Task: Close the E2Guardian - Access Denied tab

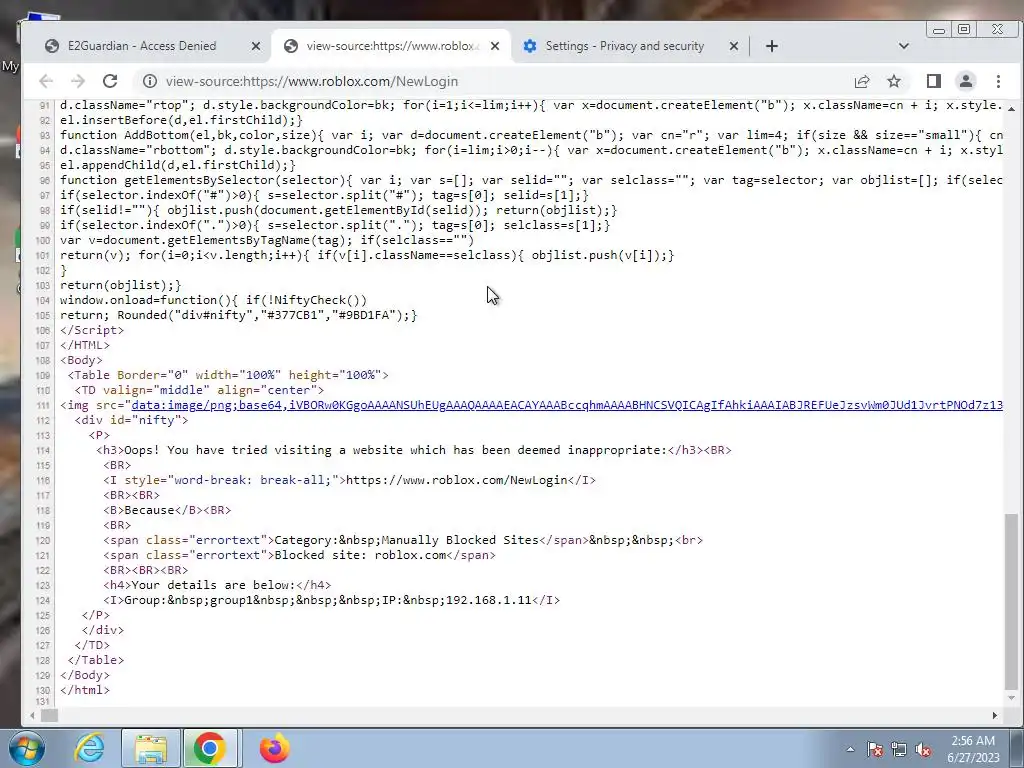Action: (256, 46)
